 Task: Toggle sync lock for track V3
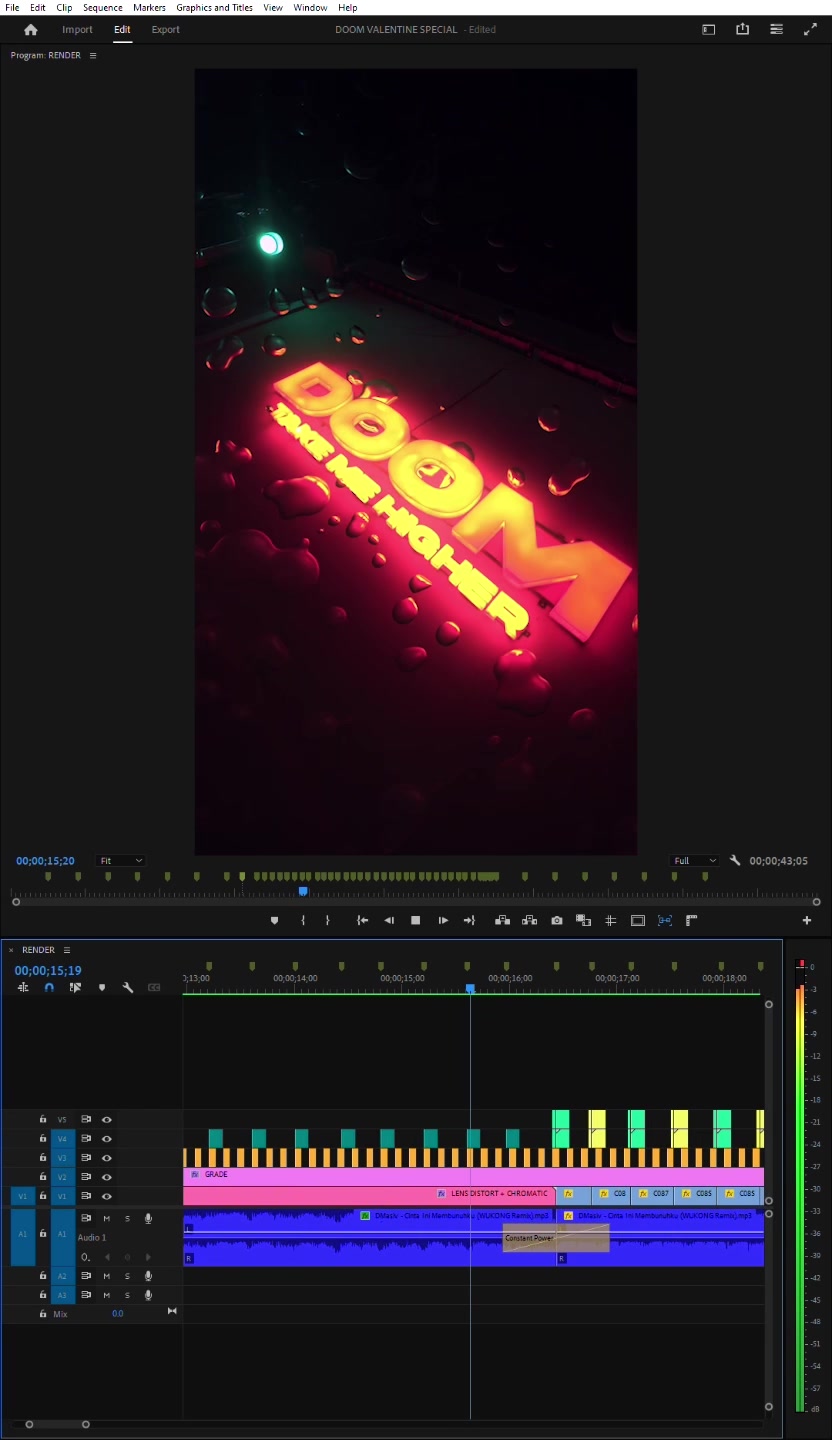[x=86, y=1158]
